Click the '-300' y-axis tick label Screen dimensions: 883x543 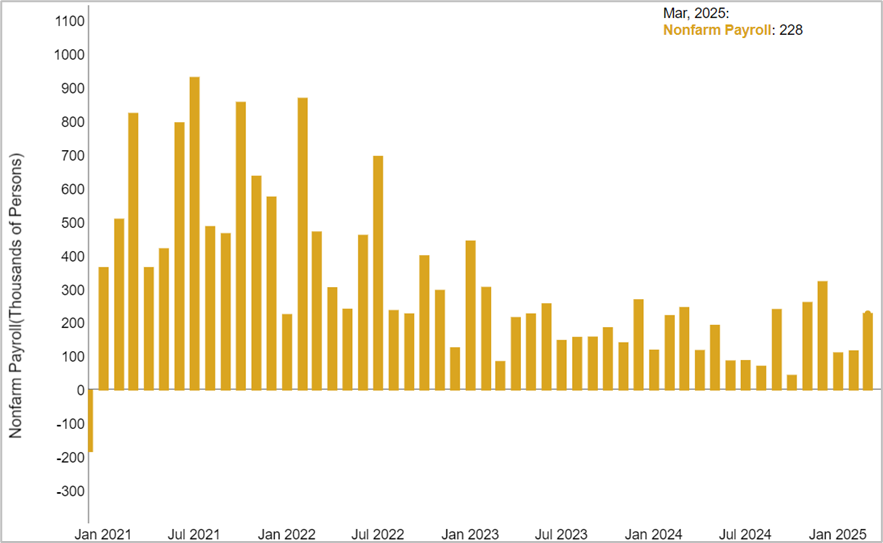(x=70, y=491)
